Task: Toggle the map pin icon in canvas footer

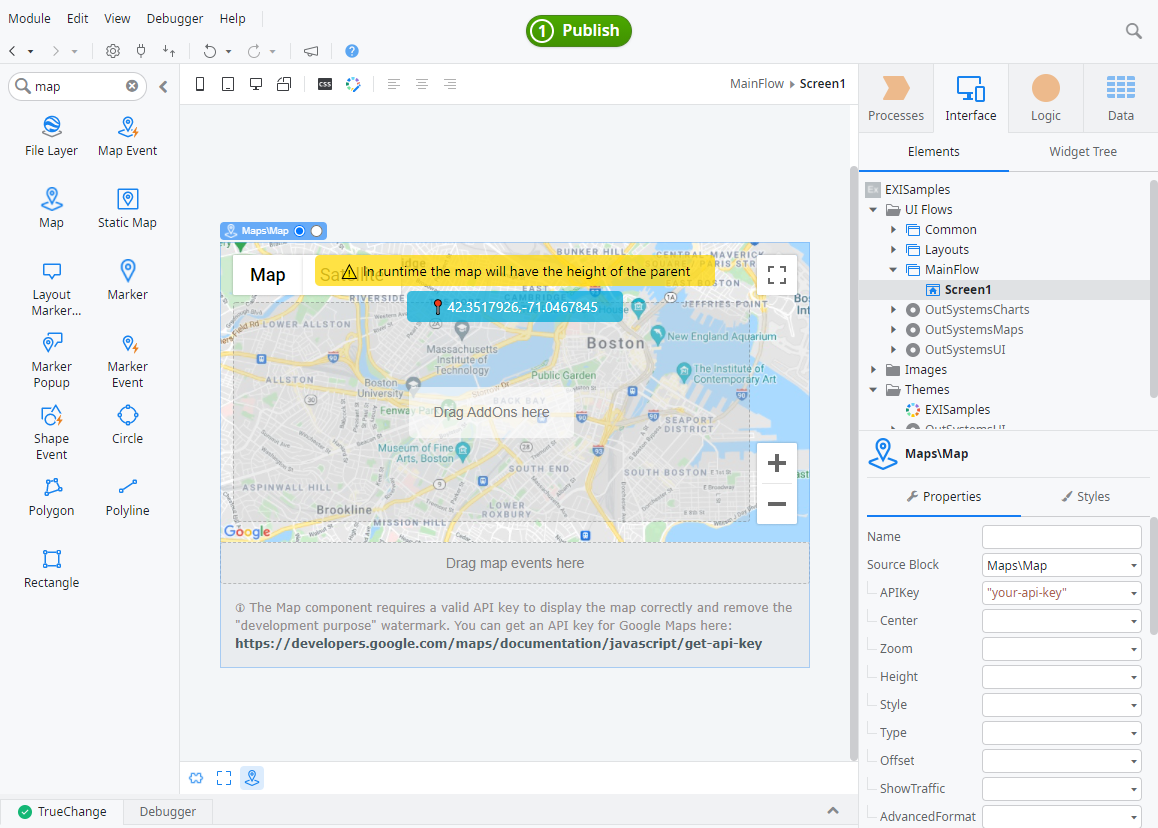Action: [x=252, y=778]
